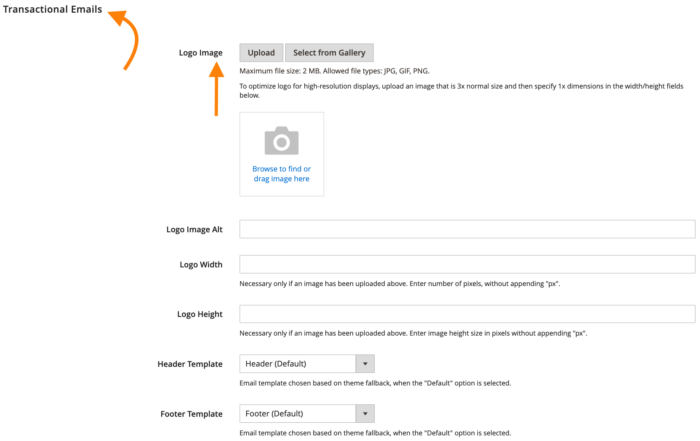The height and width of the screenshot is (441, 700).
Task: Focus the Logo Image Alt input field
Action: point(467,229)
